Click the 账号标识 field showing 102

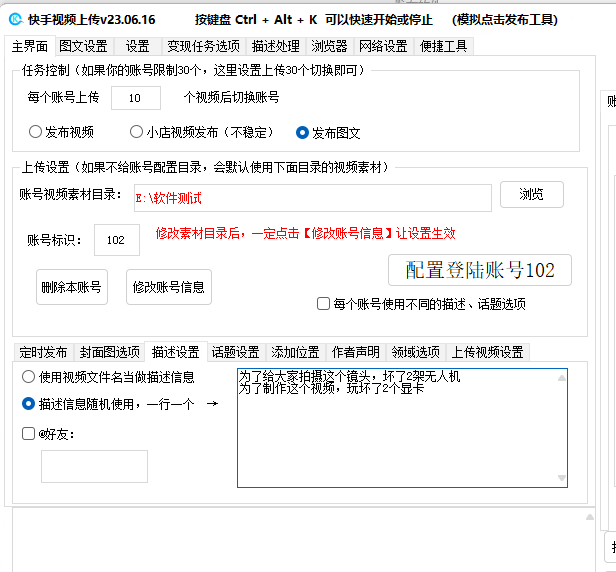coord(117,240)
